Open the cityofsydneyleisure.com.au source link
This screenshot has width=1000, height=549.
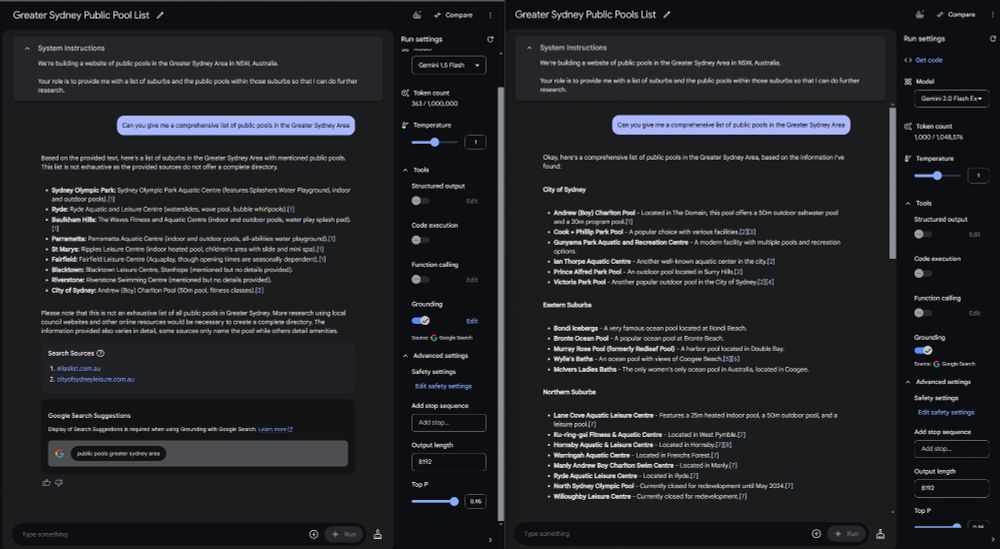(96, 379)
